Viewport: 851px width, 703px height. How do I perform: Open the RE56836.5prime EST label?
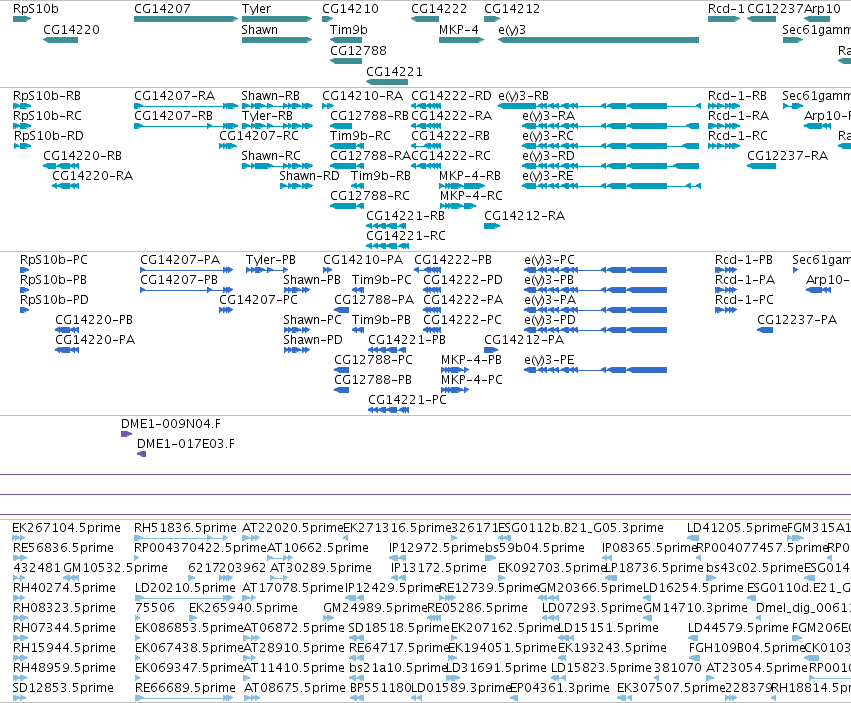coord(63,548)
